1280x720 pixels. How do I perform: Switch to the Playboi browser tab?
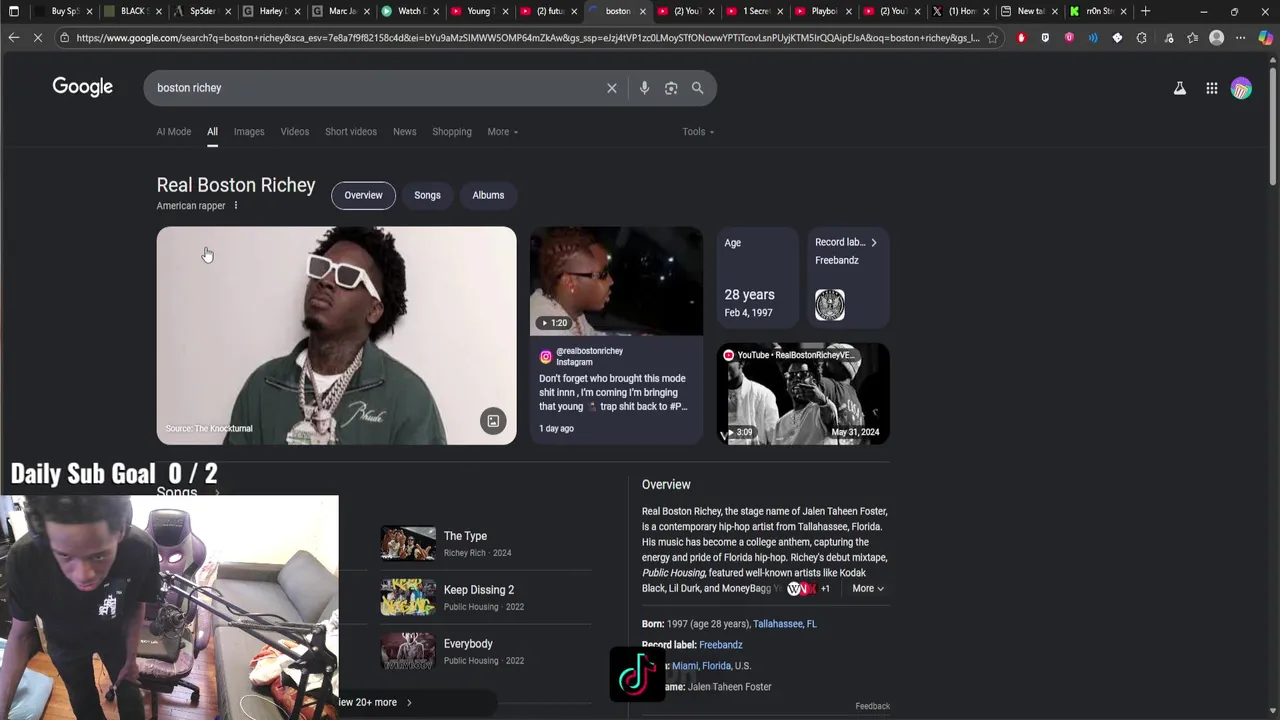click(825, 11)
